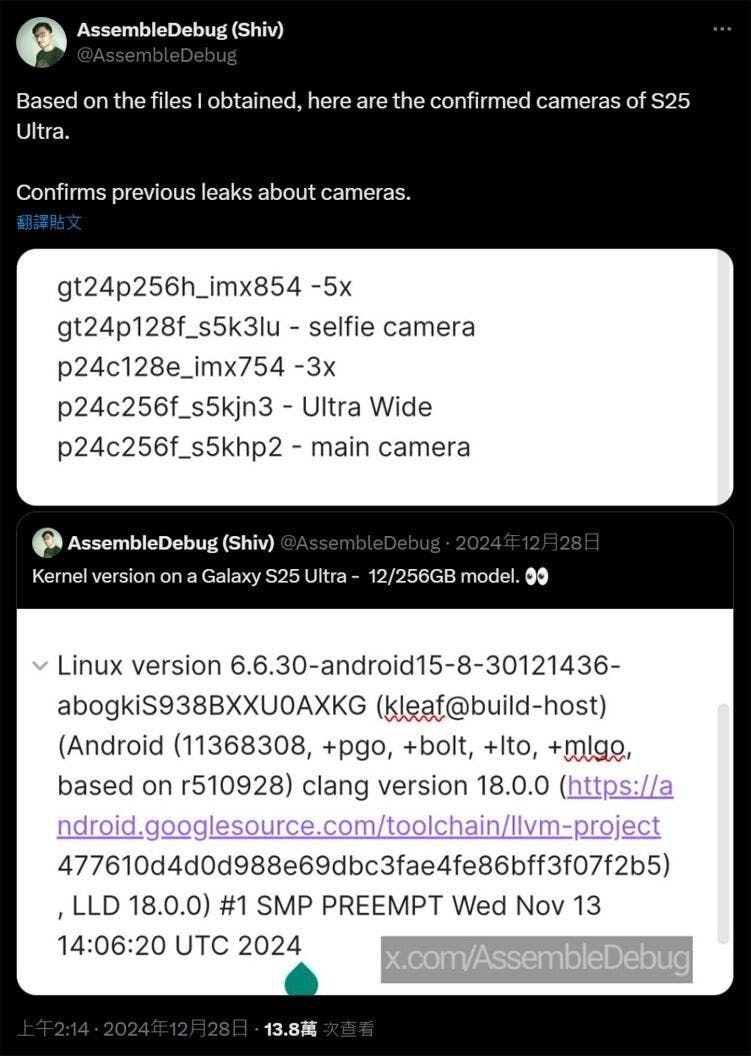The image size is (751, 1056).
Task: Click the translate post link
Action: click(49, 222)
